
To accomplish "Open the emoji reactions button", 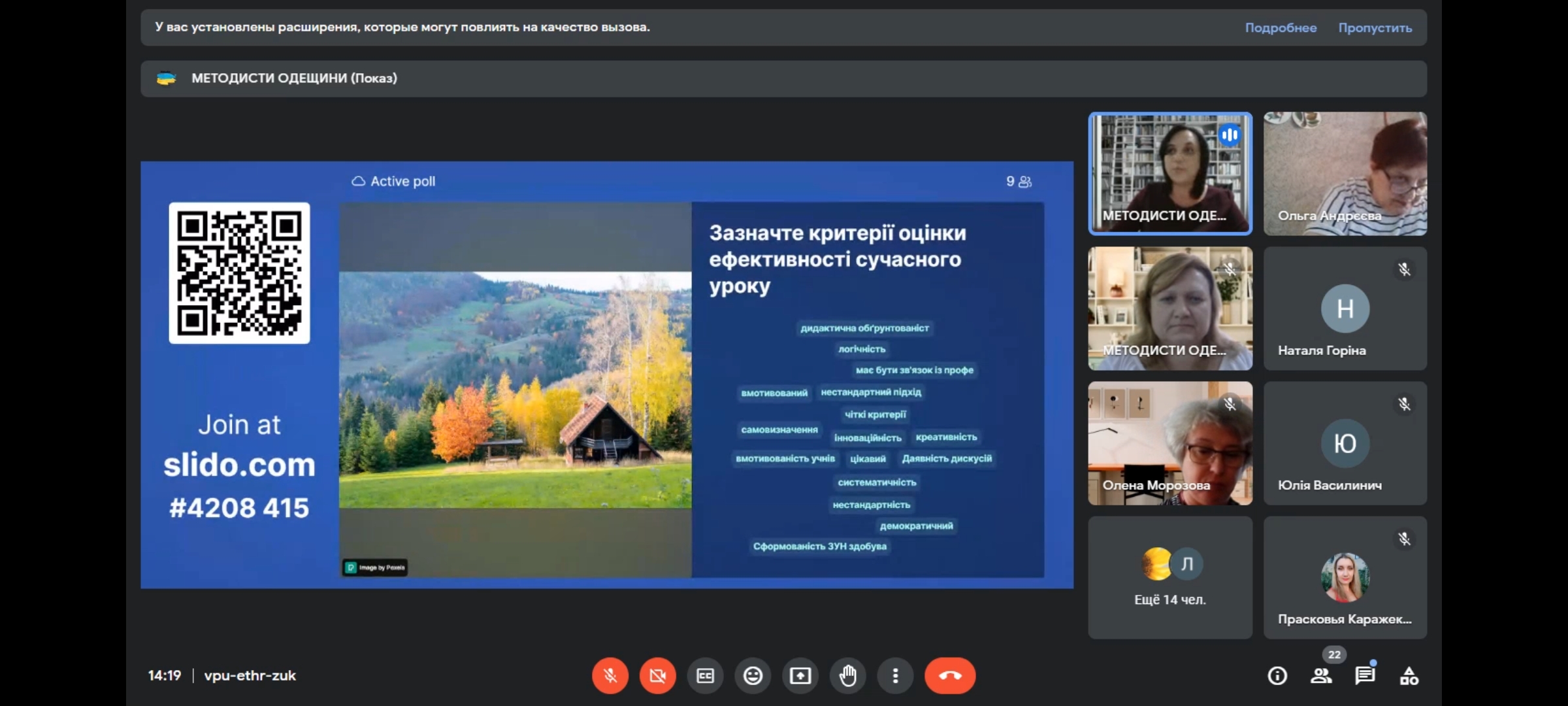I will pos(753,675).
